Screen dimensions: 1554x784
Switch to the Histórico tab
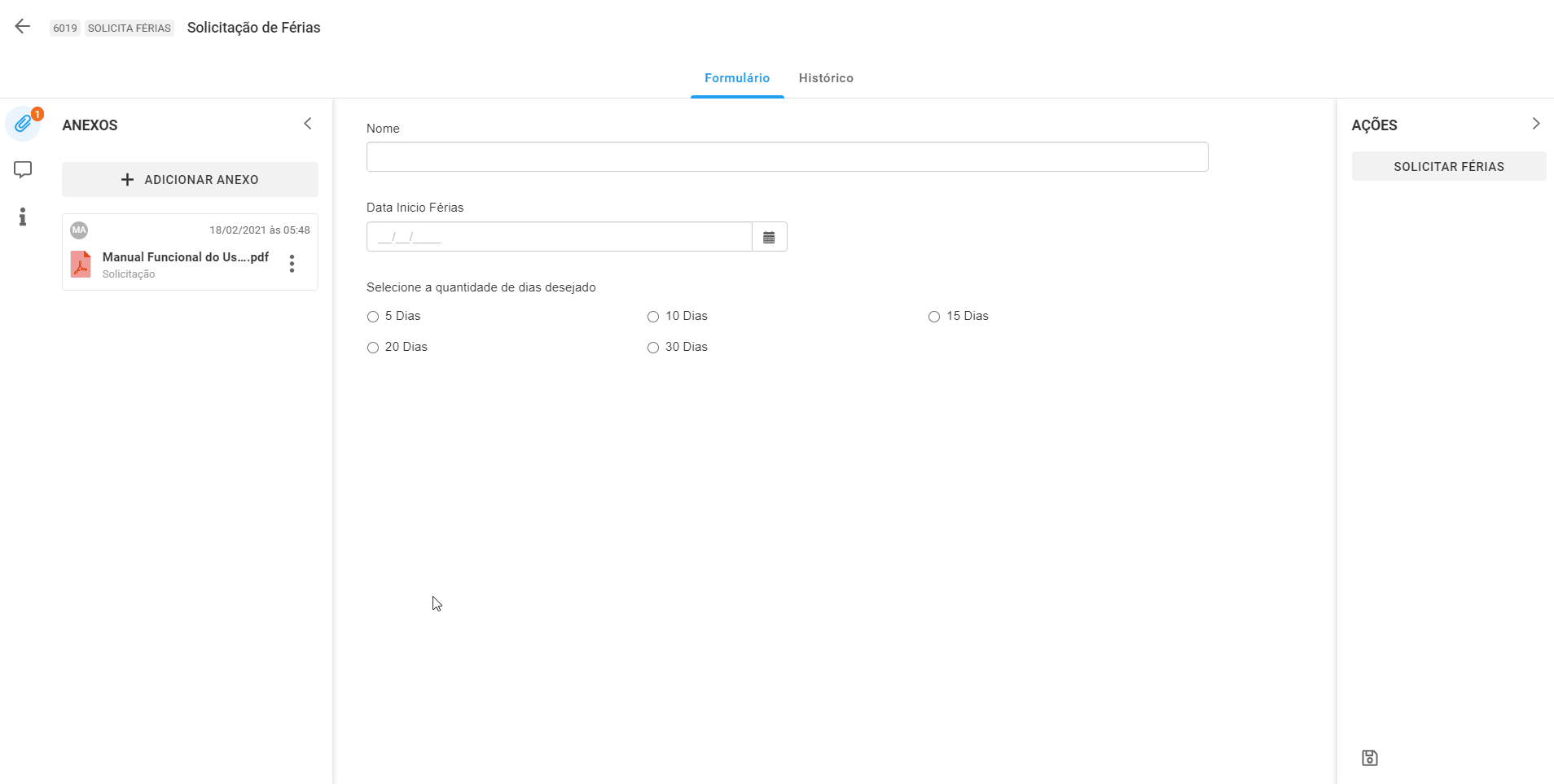[826, 78]
